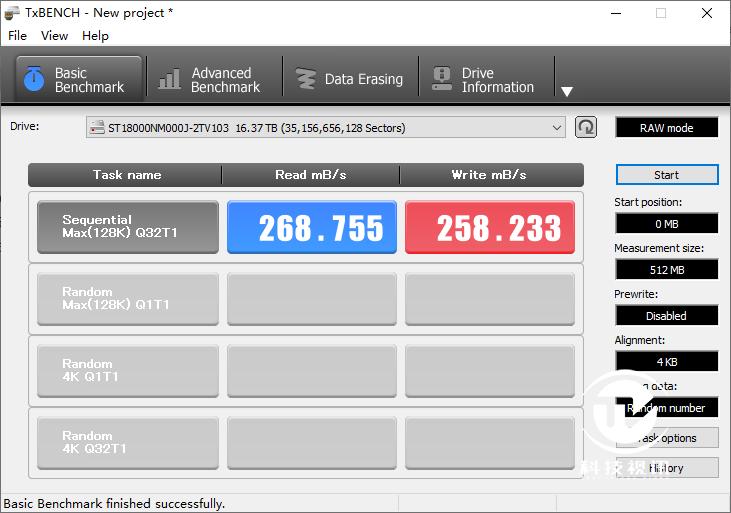This screenshot has width=731, height=513.
Task: Toggle the Sequential Max(128K) Q32T1 task
Action: tap(127, 227)
